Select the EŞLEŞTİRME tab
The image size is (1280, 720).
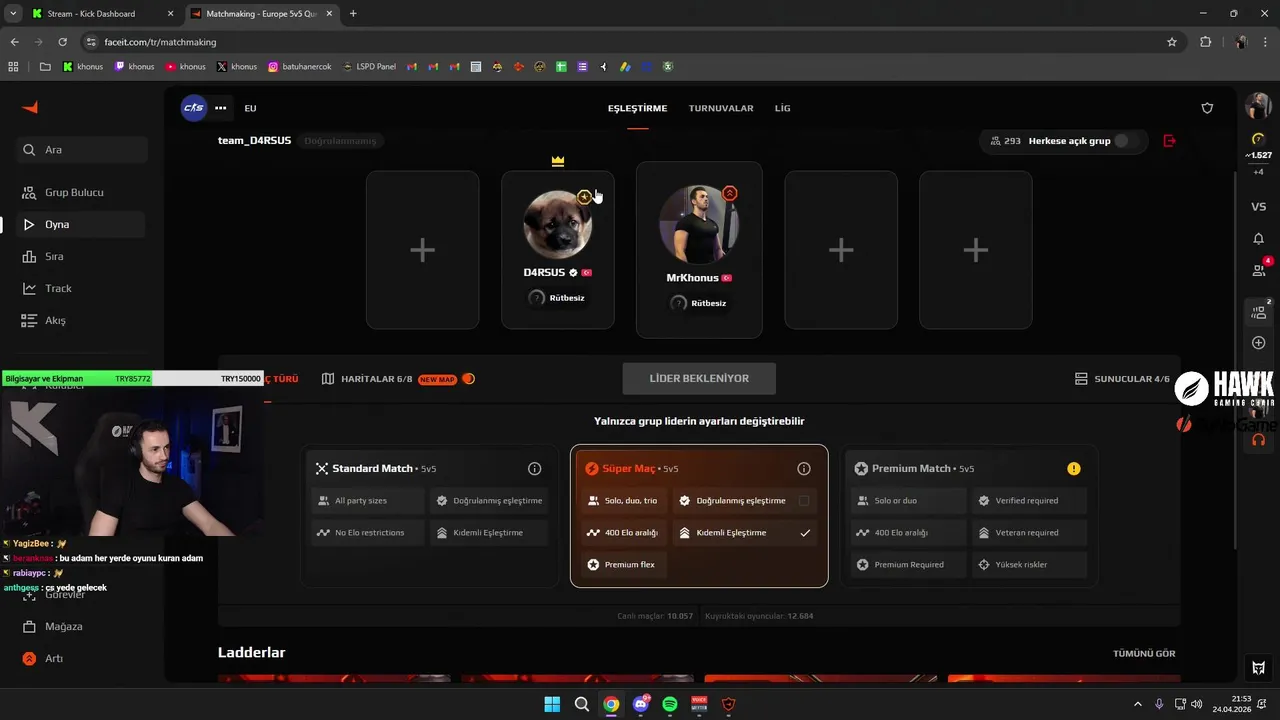pos(637,108)
